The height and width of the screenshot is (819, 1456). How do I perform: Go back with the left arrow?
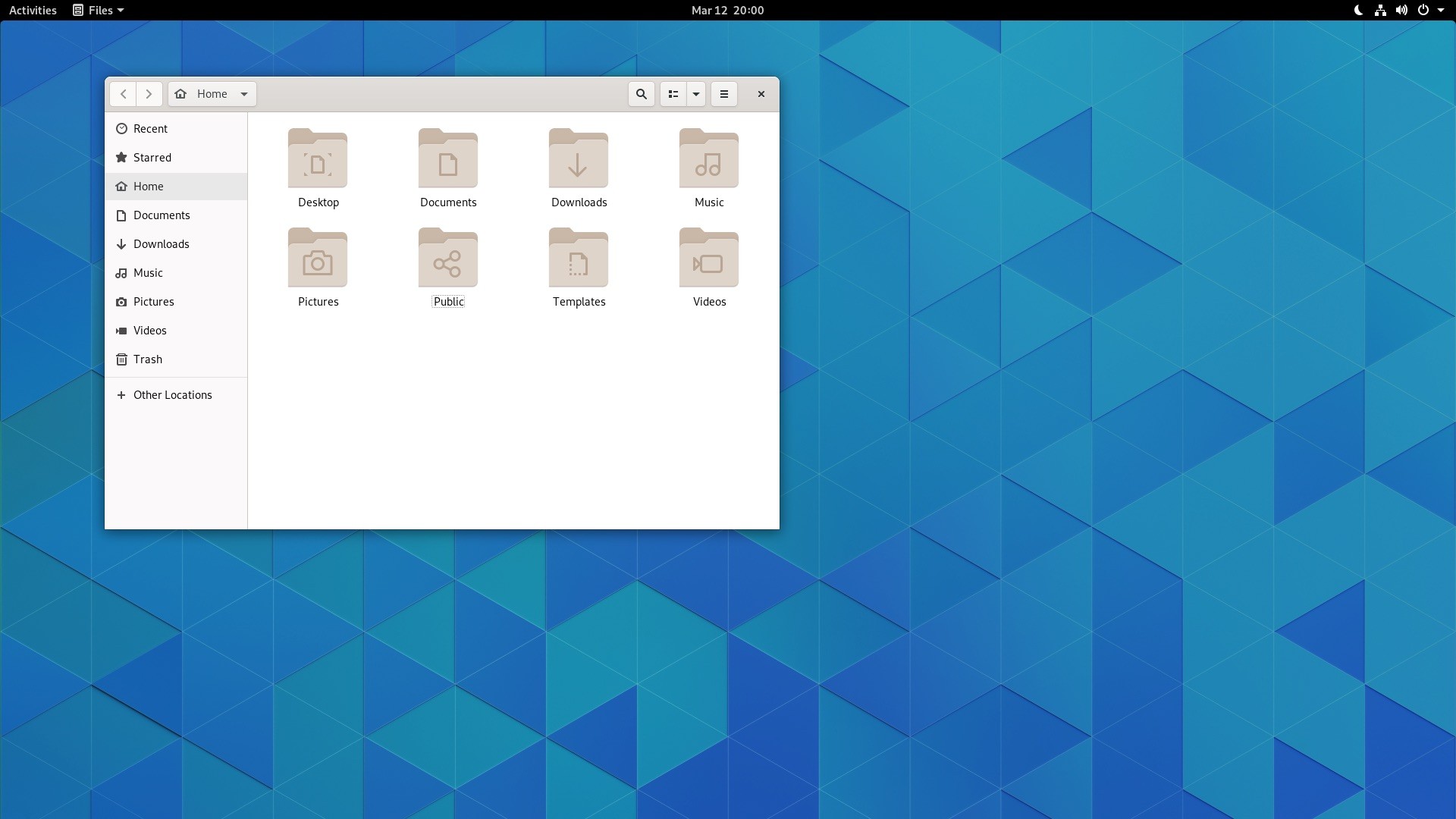coord(123,94)
